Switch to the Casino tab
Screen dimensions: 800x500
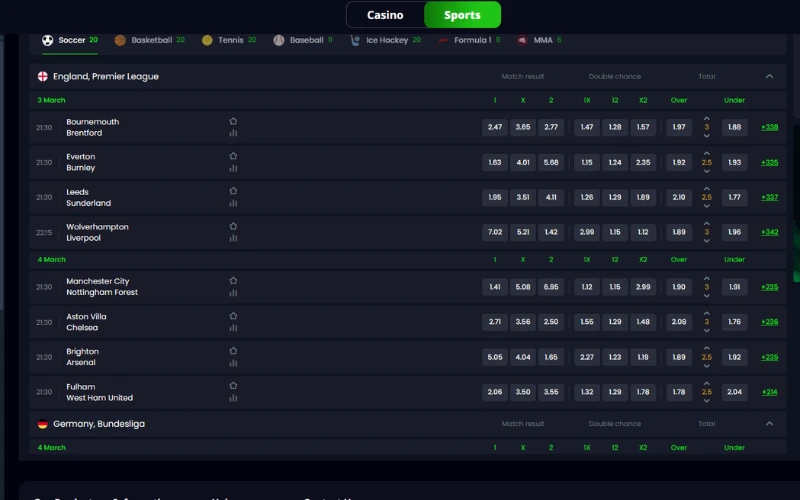[385, 15]
